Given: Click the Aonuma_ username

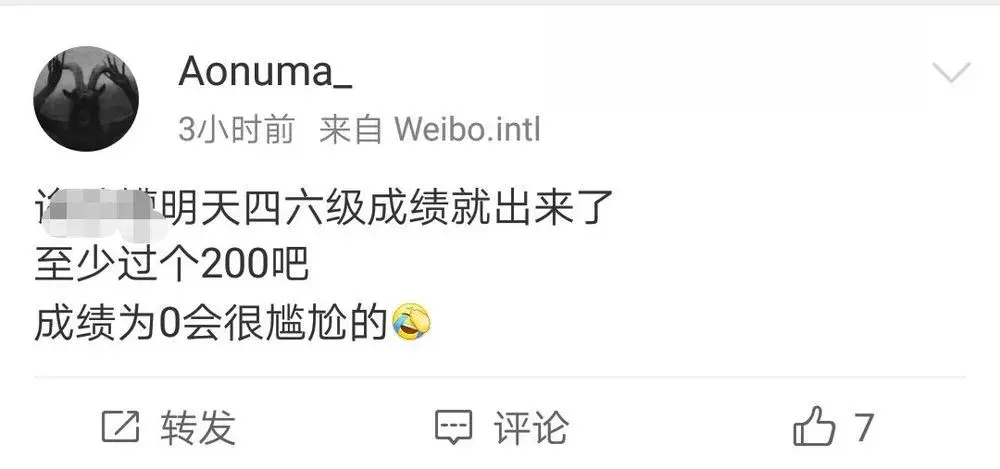Looking at the screenshot, I should click(265, 72).
